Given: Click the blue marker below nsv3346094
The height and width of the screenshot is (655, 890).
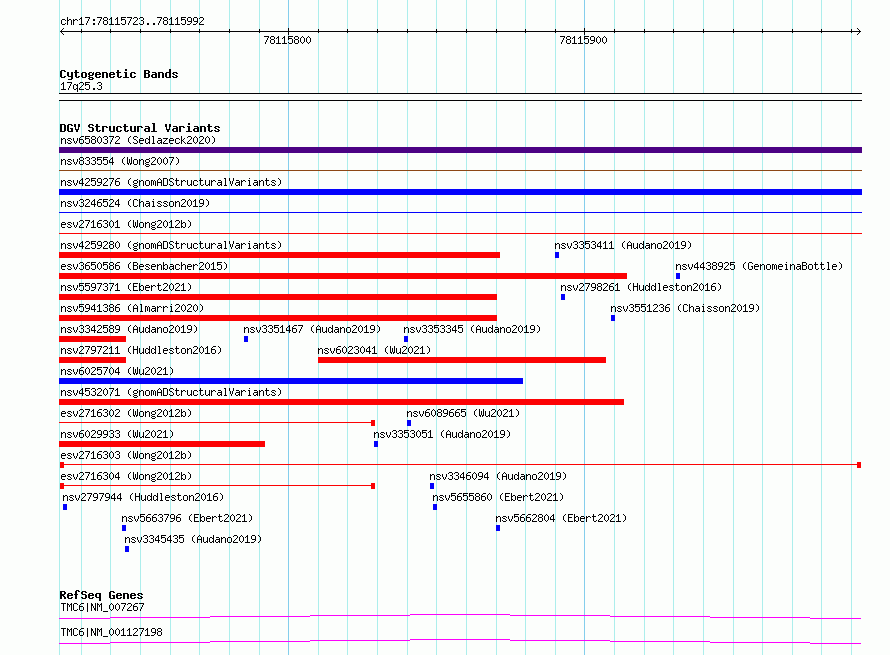Looking at the screenshot, I should (432, 486).
